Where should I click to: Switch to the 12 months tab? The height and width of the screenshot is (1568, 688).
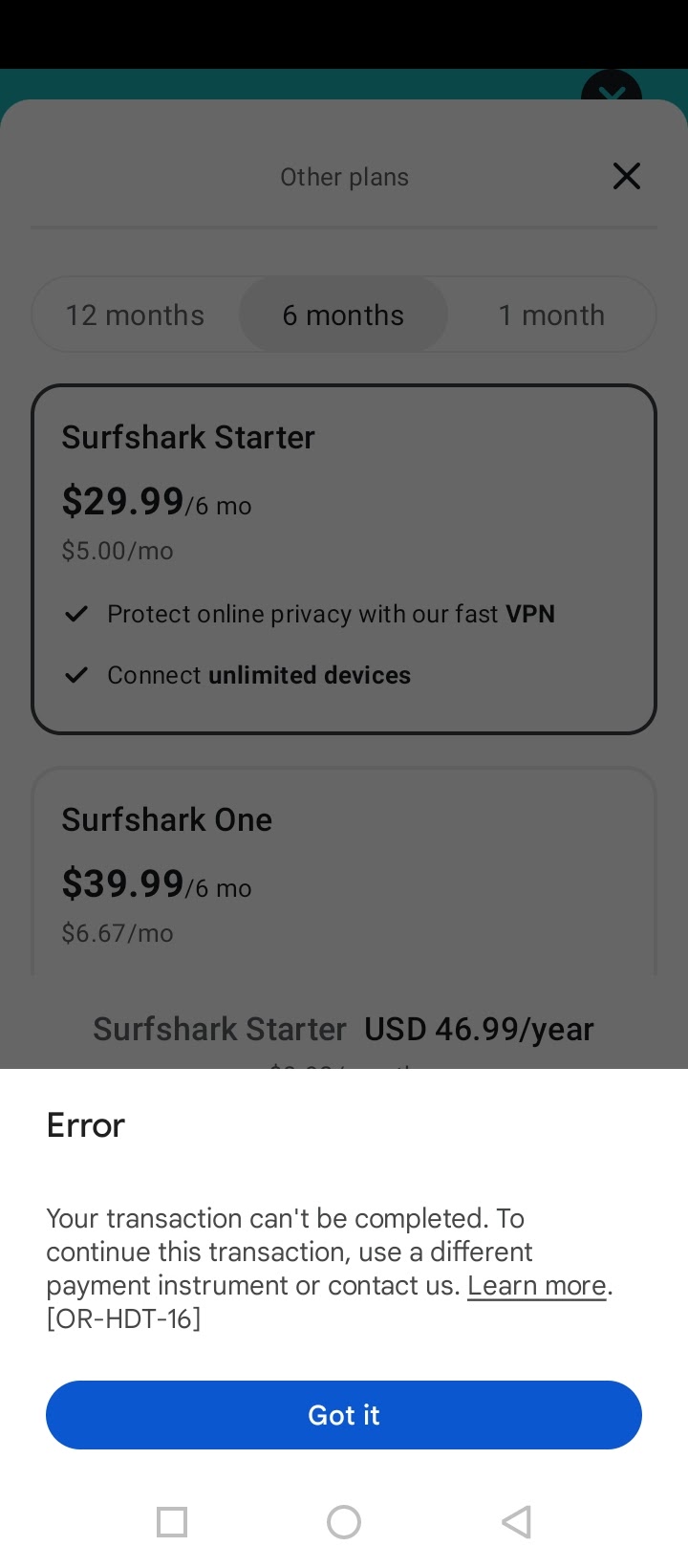(135, 315)
